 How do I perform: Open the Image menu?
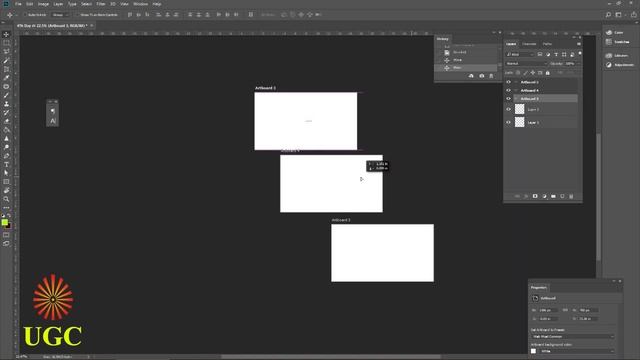(43, 4)
